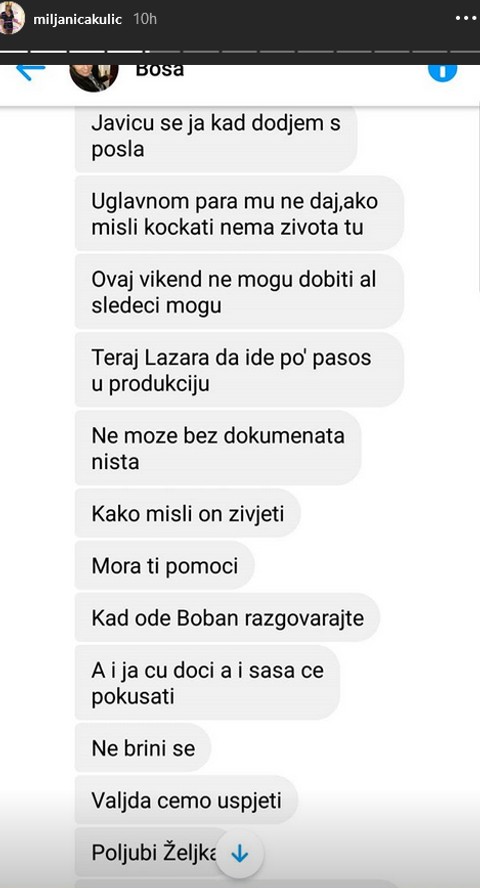This screenshot has height=888, width=480.
Task: Select the 'Ne brini se' message
Action: click(143, 748)
